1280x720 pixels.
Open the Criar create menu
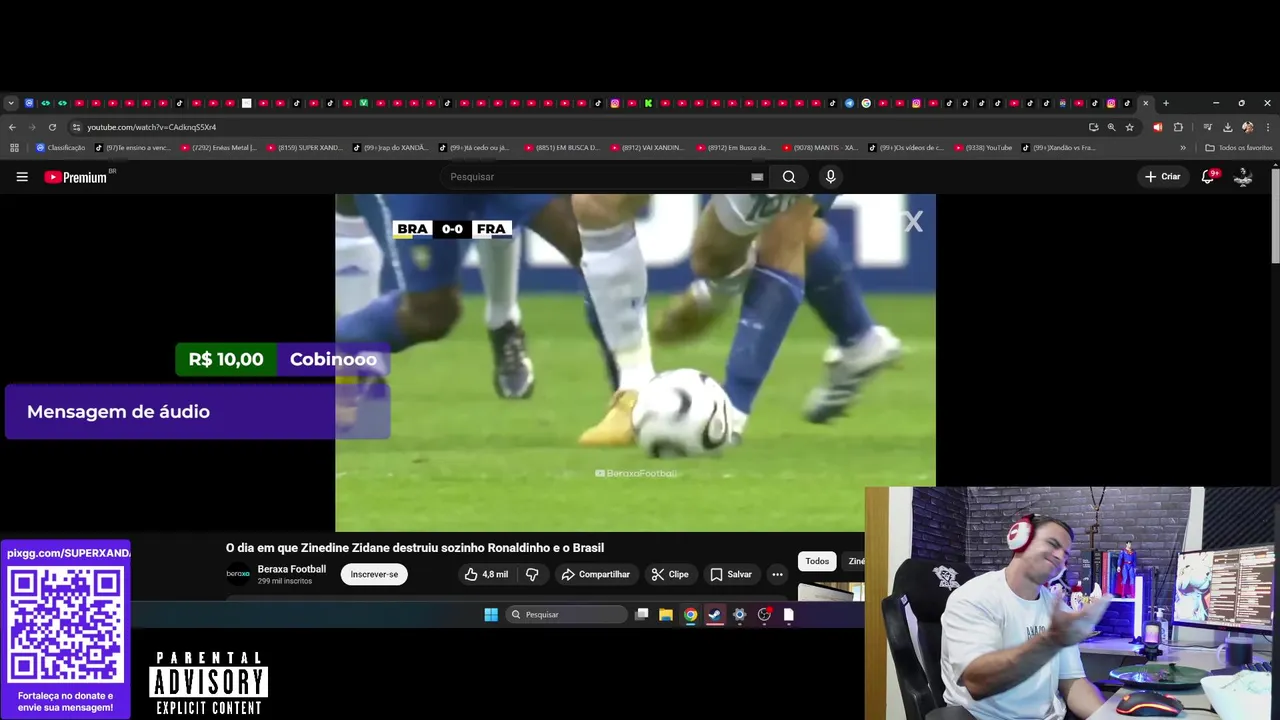click(x=1163, y=177)
